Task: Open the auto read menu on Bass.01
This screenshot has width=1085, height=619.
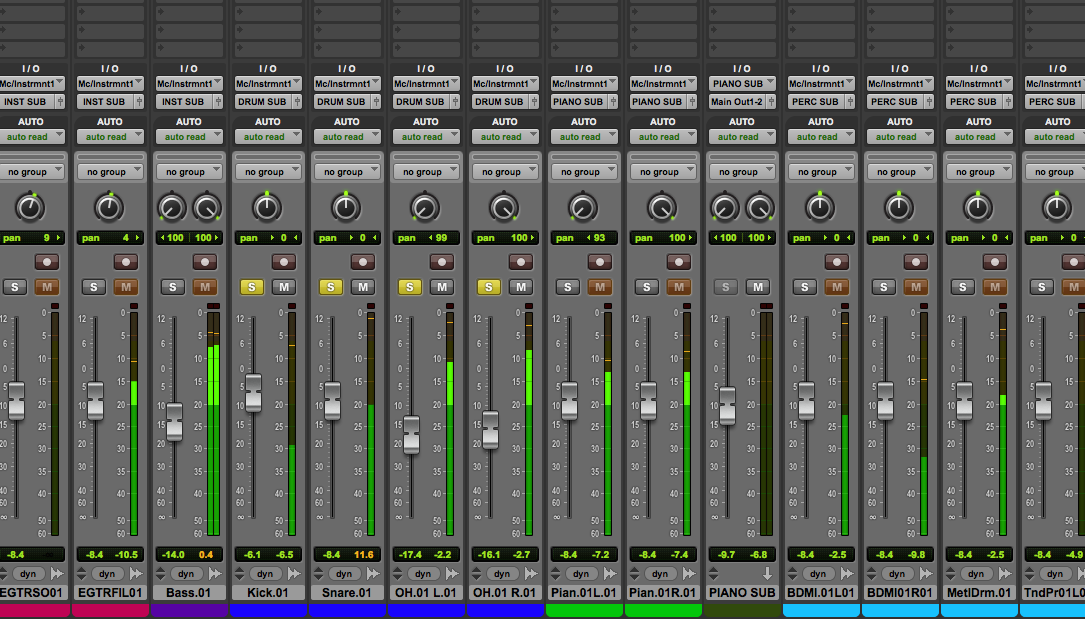Action: coord(188,137)
